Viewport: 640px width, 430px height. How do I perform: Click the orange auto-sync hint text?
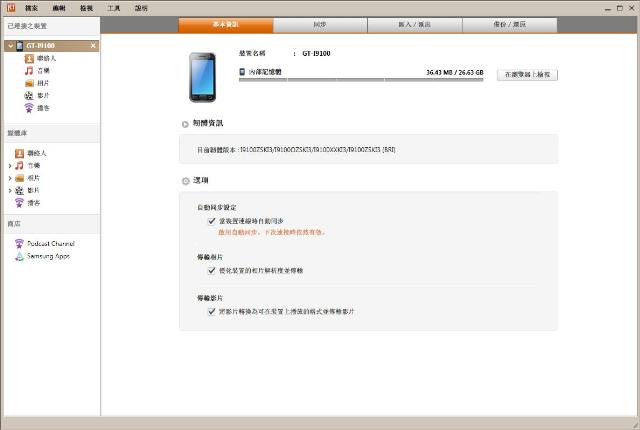pos(272,233)
